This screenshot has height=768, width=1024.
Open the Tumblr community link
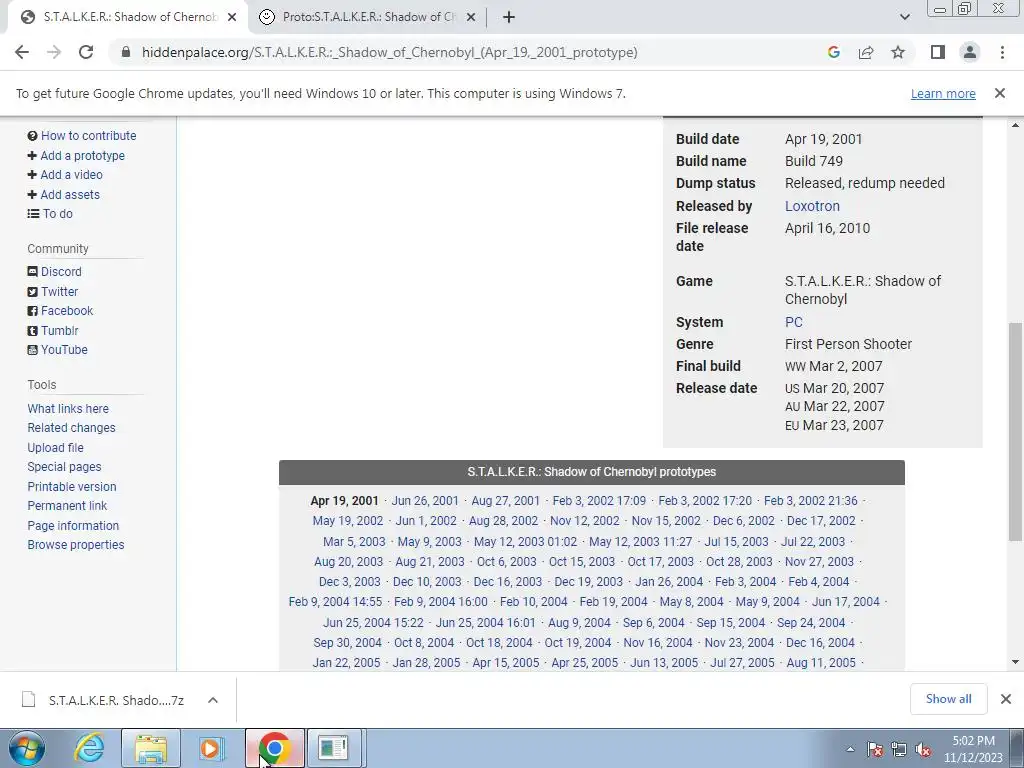pos(59,330)
